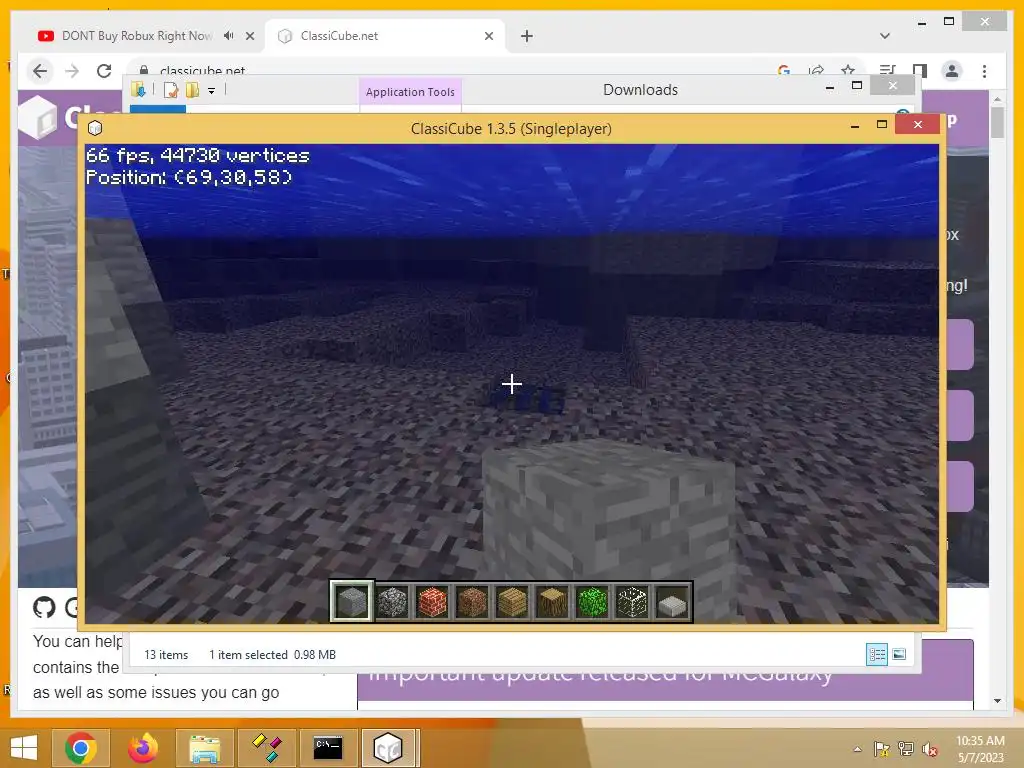View site info via lock icon
The image size is (1024, 768).
(144, 70)
